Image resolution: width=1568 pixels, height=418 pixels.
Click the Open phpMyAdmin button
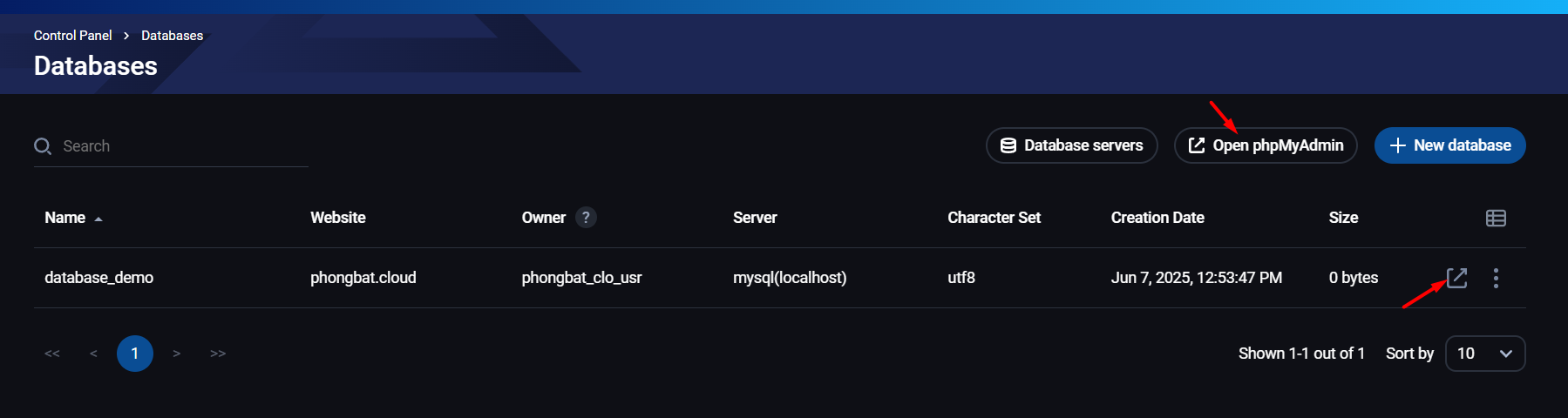click(x=1266, y=145)
